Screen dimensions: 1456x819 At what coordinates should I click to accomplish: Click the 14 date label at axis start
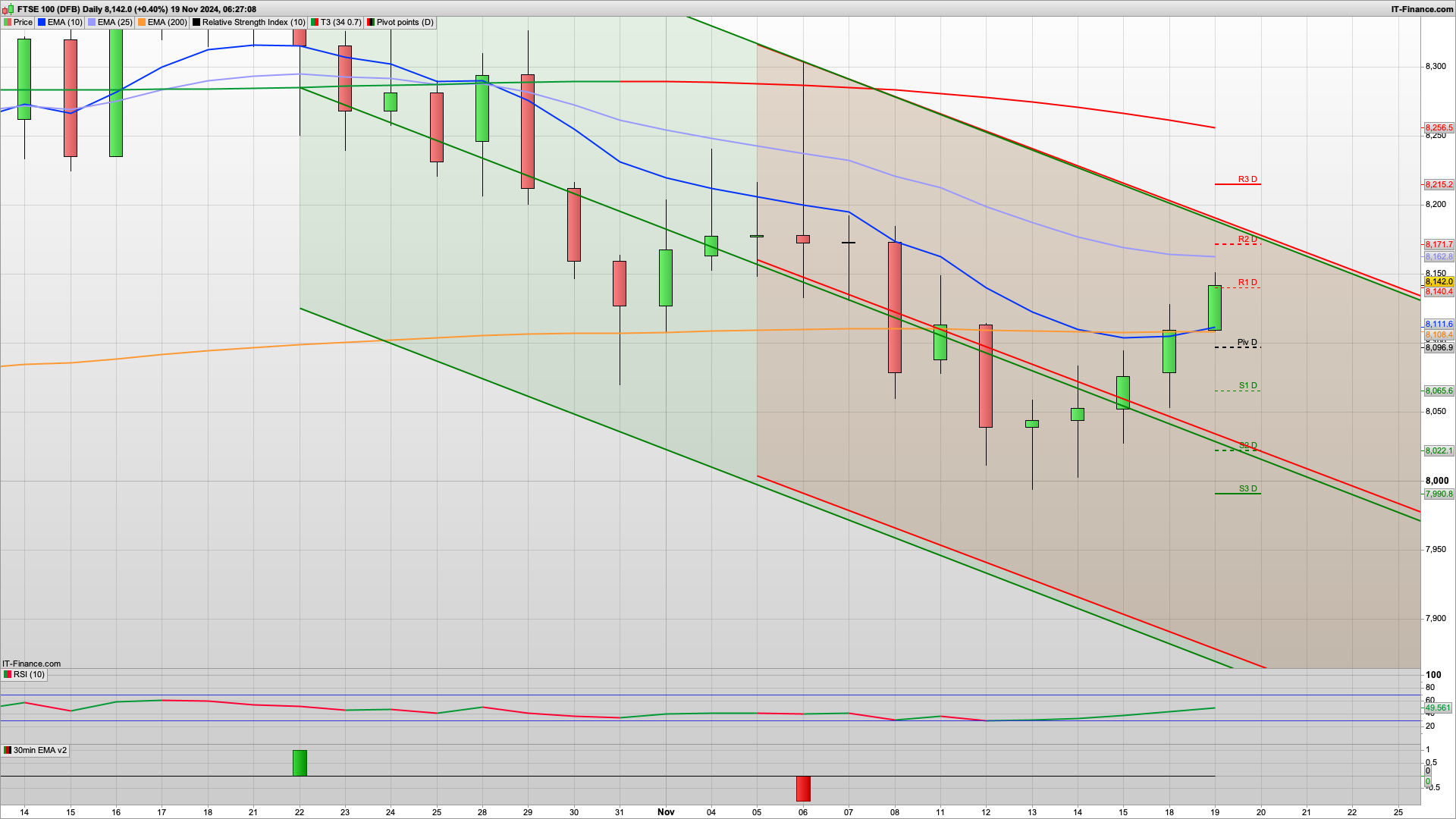pos(24,812)
